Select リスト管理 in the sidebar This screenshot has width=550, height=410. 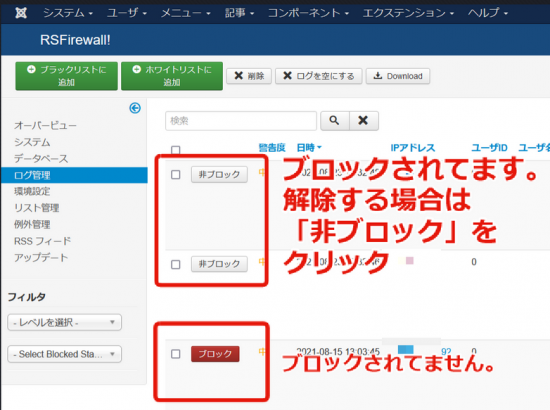[36, 208]
